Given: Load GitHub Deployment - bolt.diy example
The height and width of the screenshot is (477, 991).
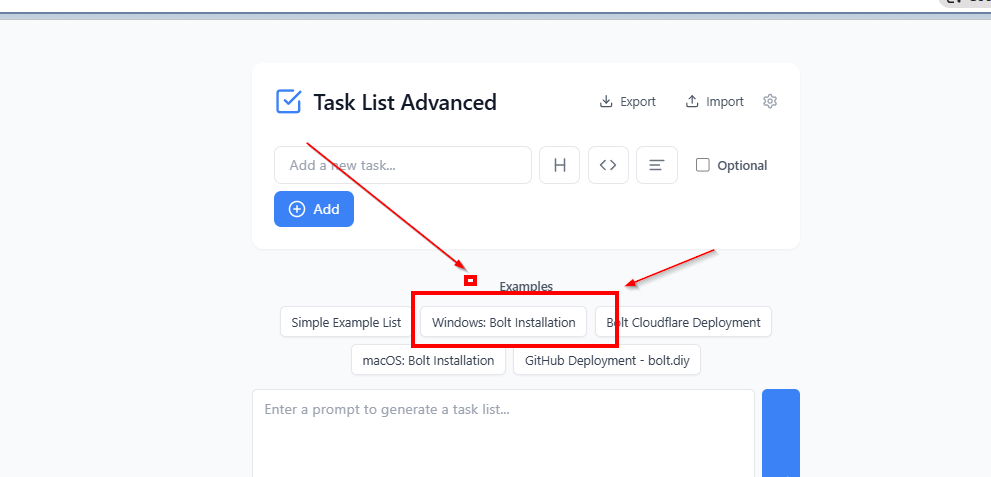Looking at the screenshot, I should (606, 360).
